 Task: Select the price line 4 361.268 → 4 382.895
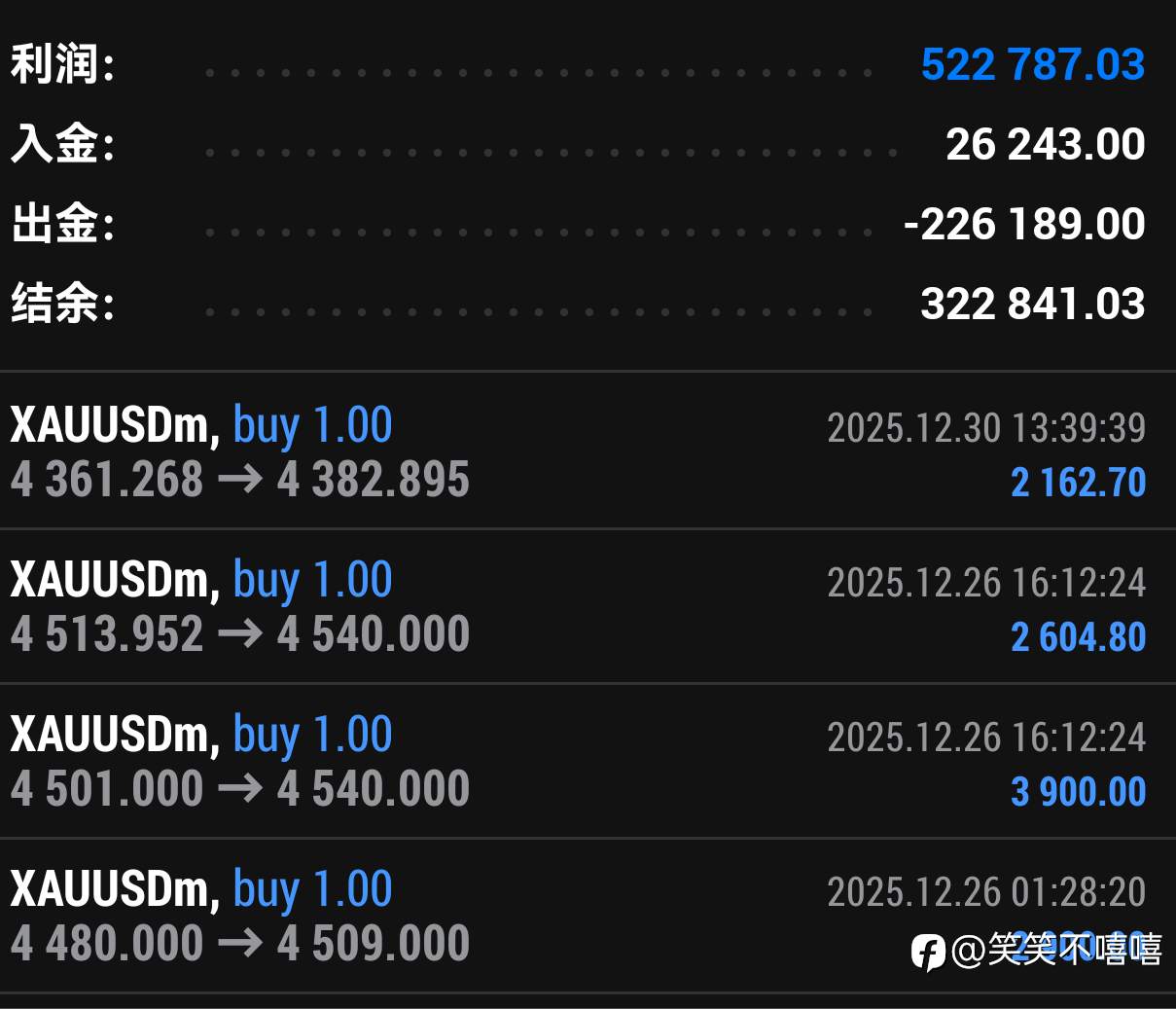(240, 480)
